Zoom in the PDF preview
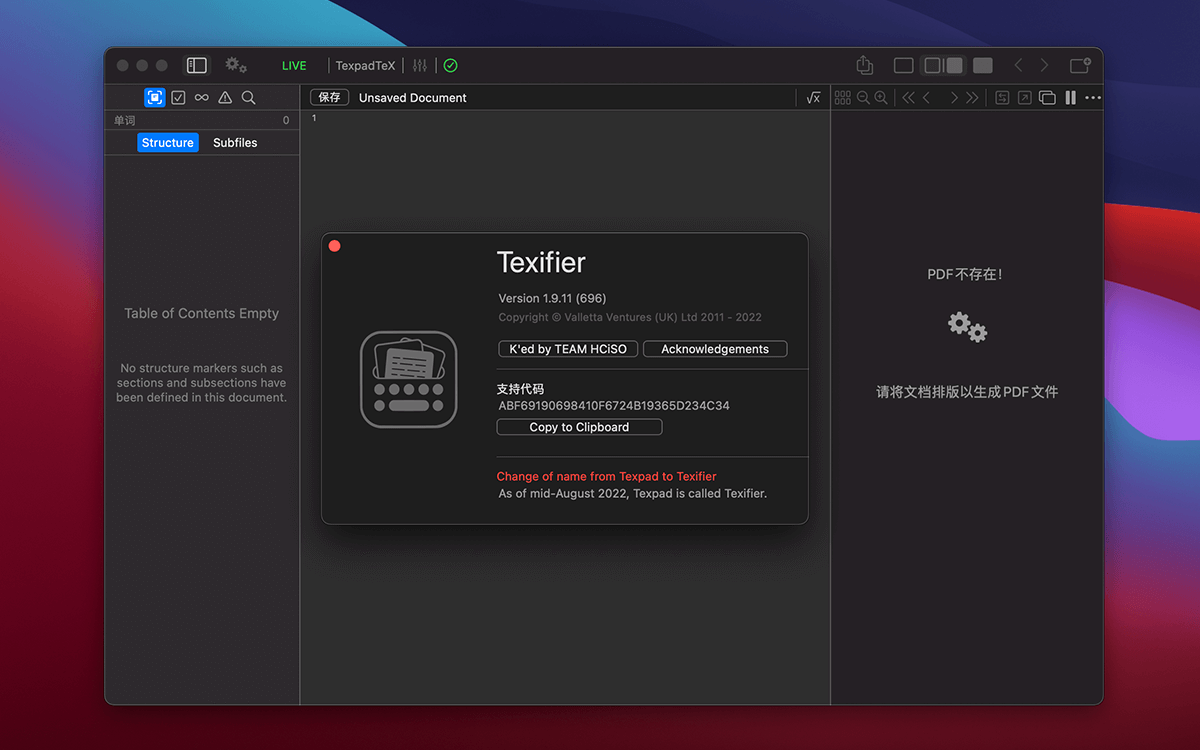 881,97
